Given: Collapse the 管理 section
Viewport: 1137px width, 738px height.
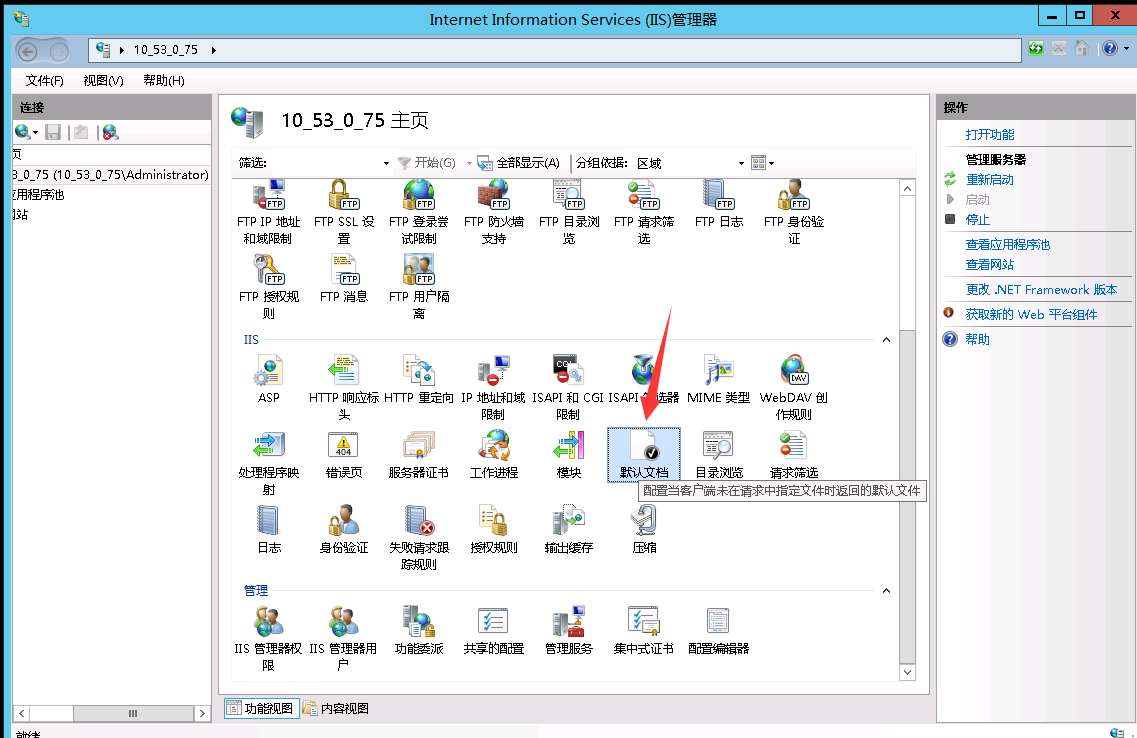Looking at the screenshot, I should [886, 590].
